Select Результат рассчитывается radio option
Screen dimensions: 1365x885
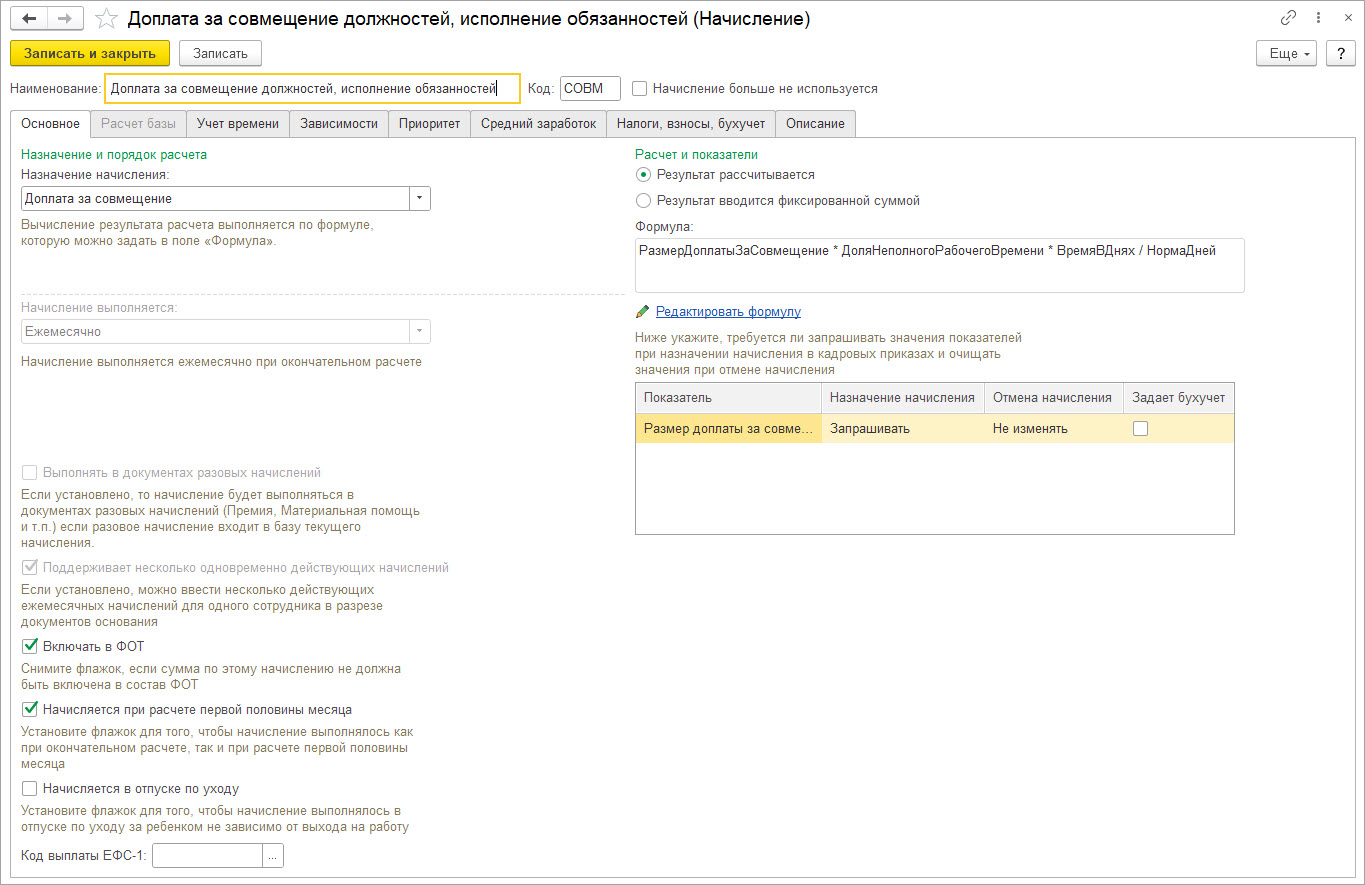tap(643, 174)
